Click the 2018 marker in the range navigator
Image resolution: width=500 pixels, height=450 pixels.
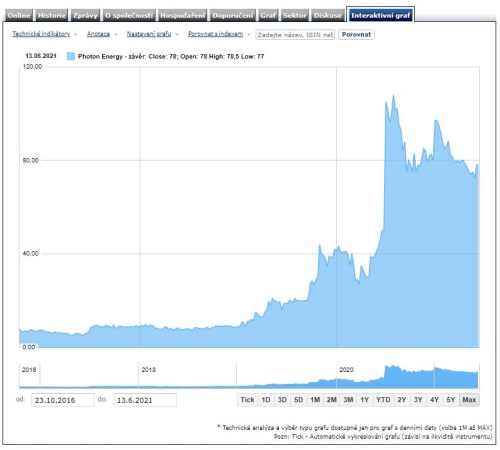tap(149, 370)
